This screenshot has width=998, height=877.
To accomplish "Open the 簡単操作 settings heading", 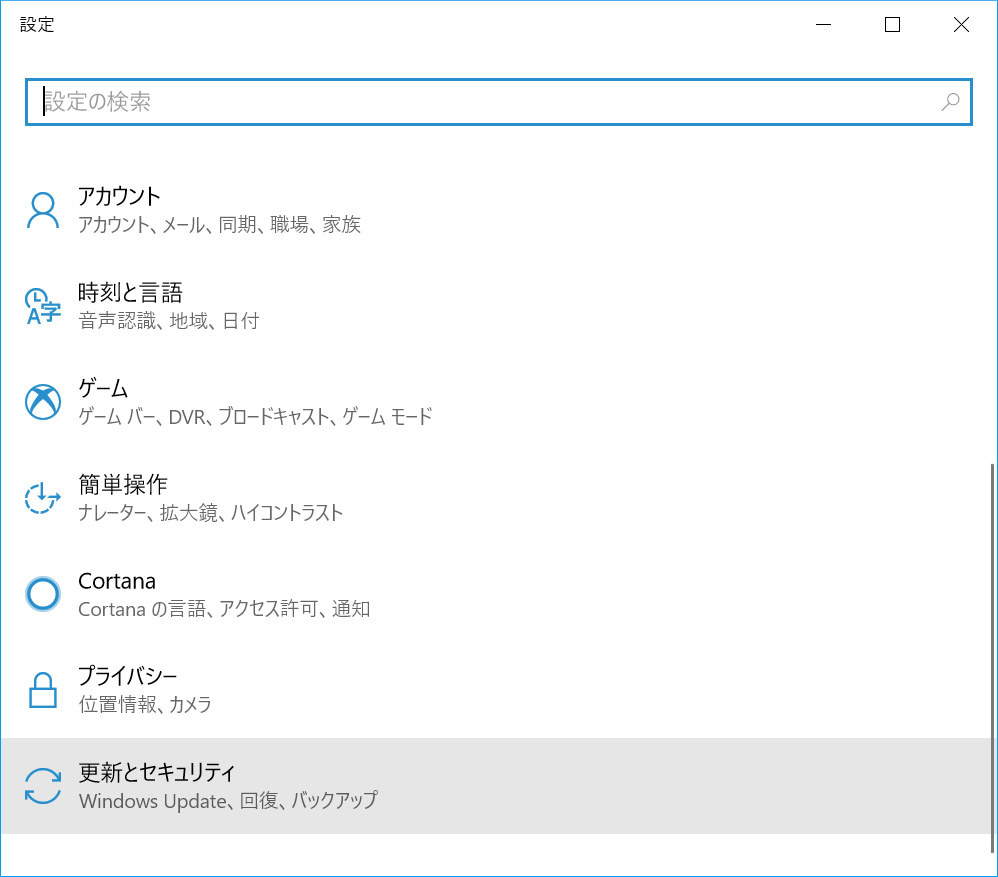I will tap(123, 484).
